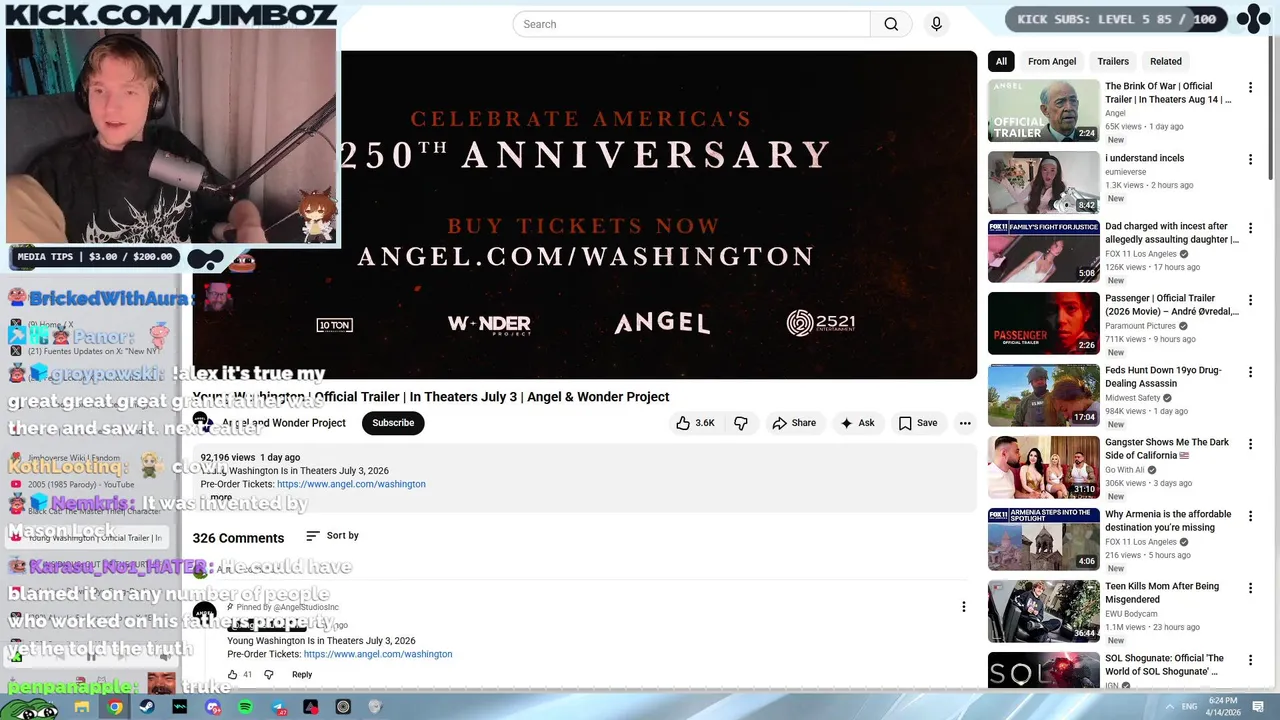Open the comments Sort by dropdown
The image size is (1280, 720).
pos(332,536)
